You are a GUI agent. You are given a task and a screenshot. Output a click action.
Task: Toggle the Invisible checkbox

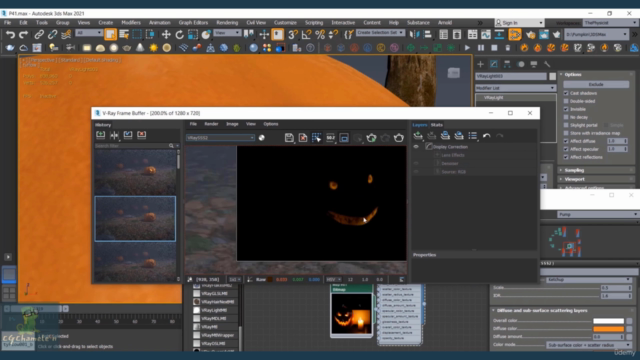point(566,109)
